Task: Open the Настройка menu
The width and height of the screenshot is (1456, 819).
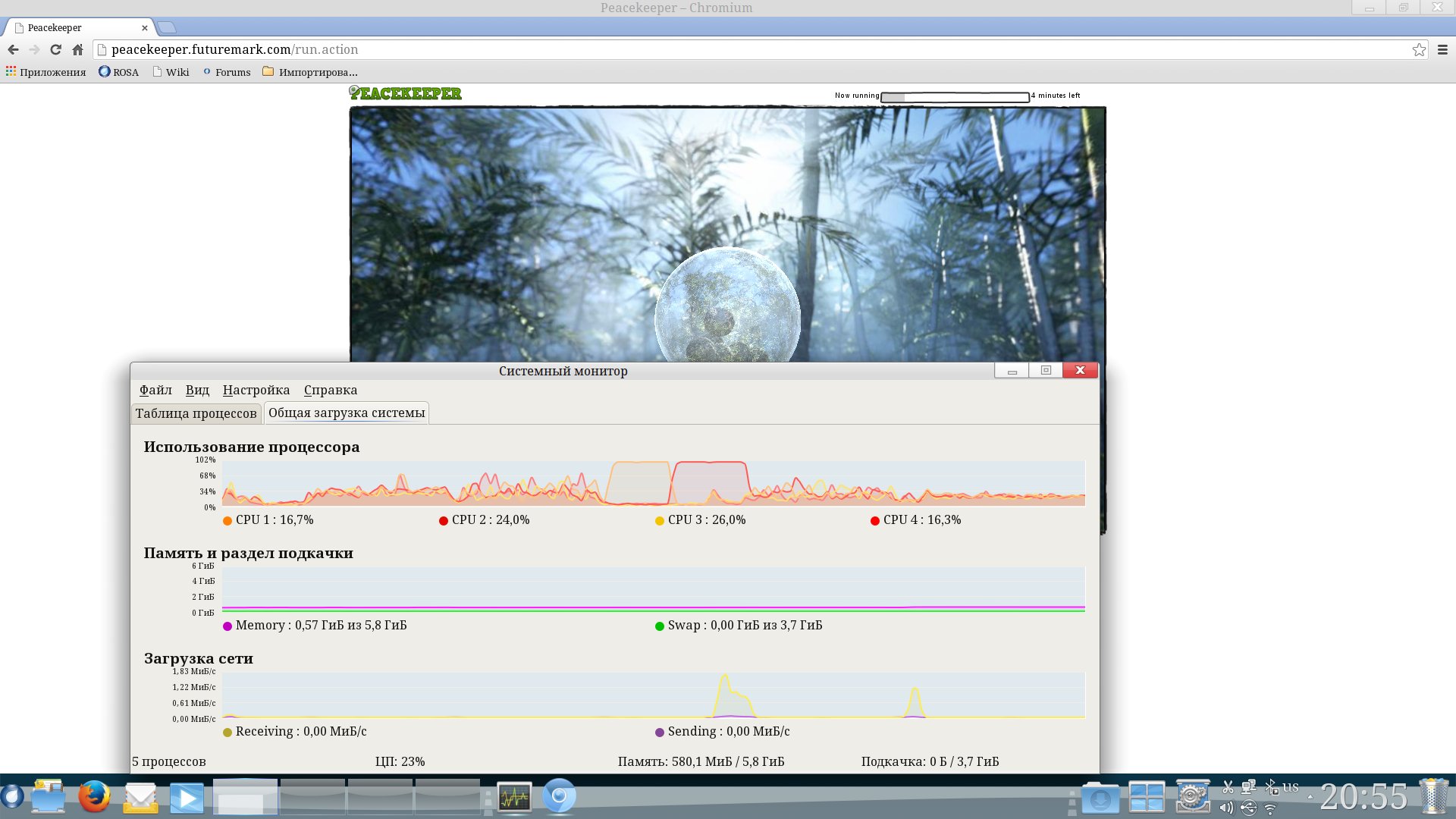Action: click(x=256, y=390)
